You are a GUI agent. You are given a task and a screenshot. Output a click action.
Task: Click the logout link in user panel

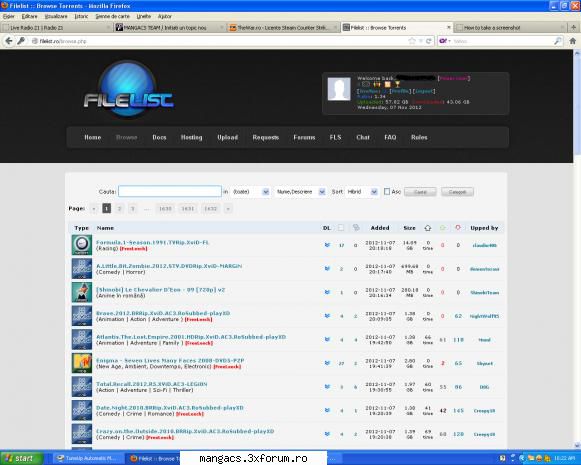(424, 91)
